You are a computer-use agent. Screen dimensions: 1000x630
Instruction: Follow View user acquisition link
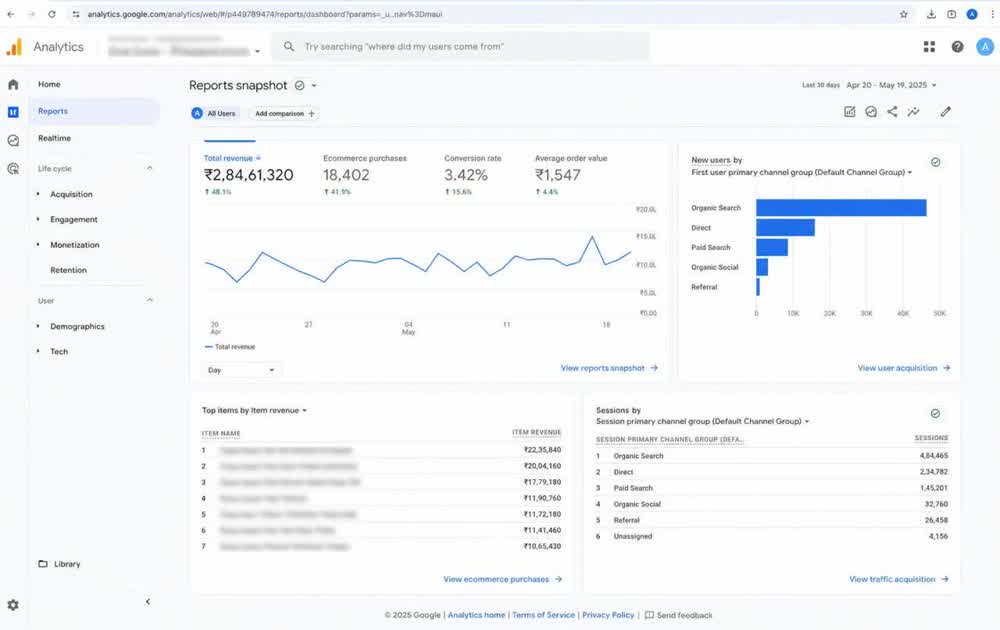[x=904, y=368]
